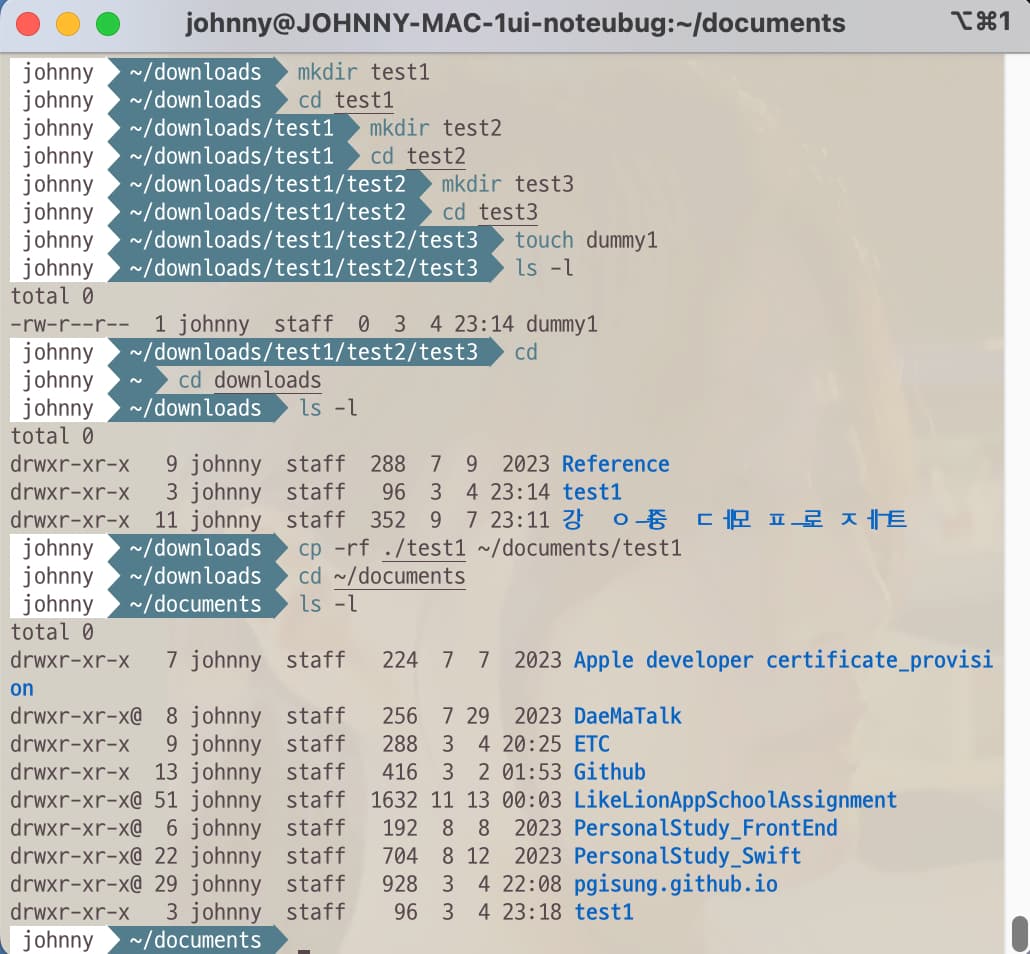The image size is (1030, 954).
Task: Click the window title johnny@JOHNNY-MAC-1ui-noteubug
Action: tap(515, 24)
